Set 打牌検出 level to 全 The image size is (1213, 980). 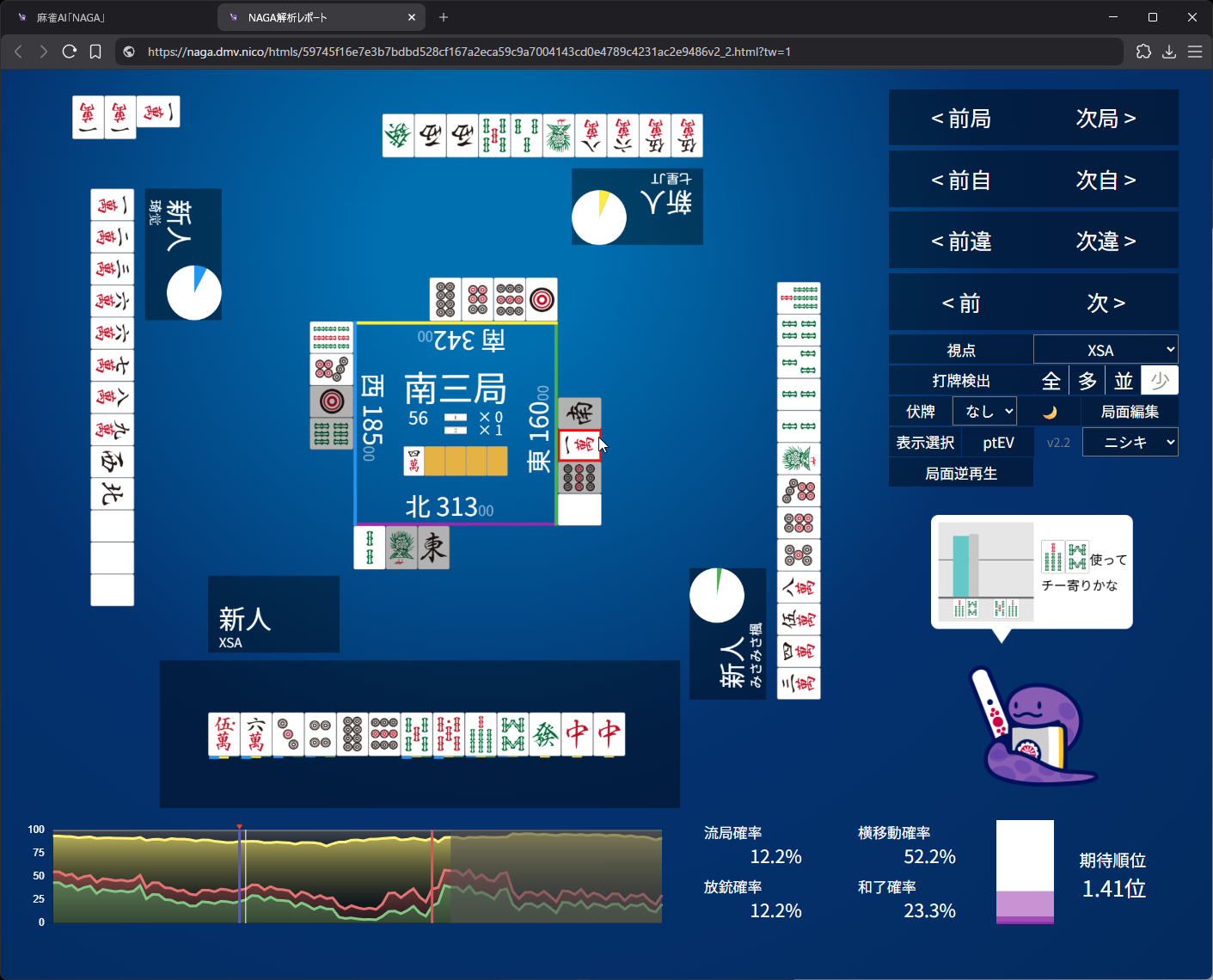(1051, 381)
